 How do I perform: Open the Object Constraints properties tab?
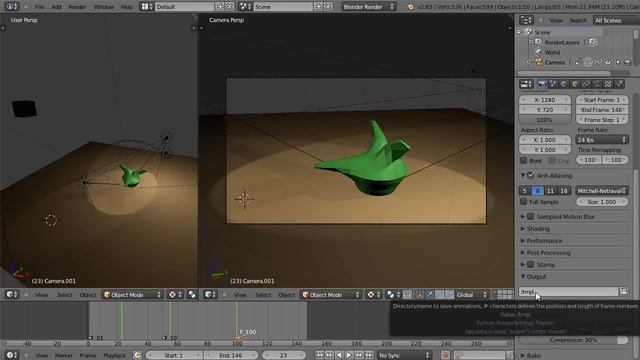(x=586, y=84)
